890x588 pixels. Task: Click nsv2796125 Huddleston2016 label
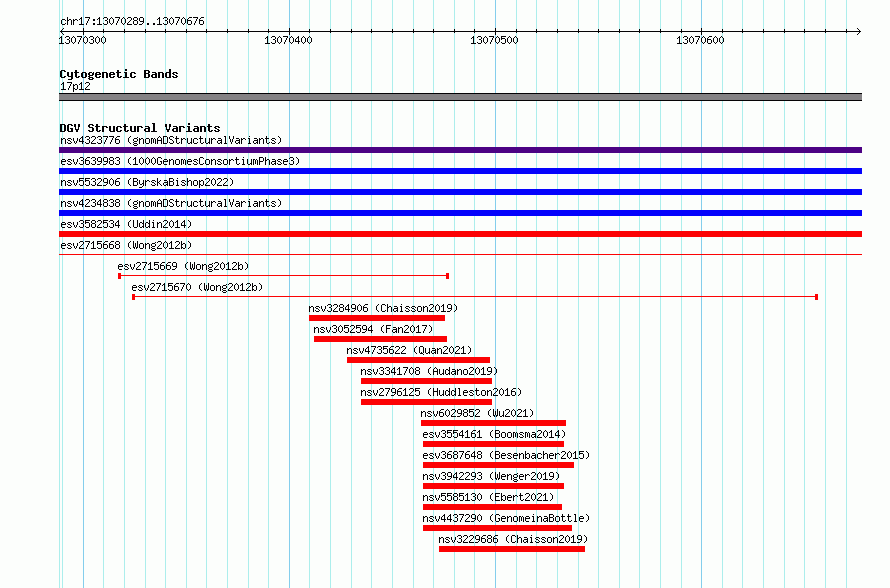(x=441, y=392)
